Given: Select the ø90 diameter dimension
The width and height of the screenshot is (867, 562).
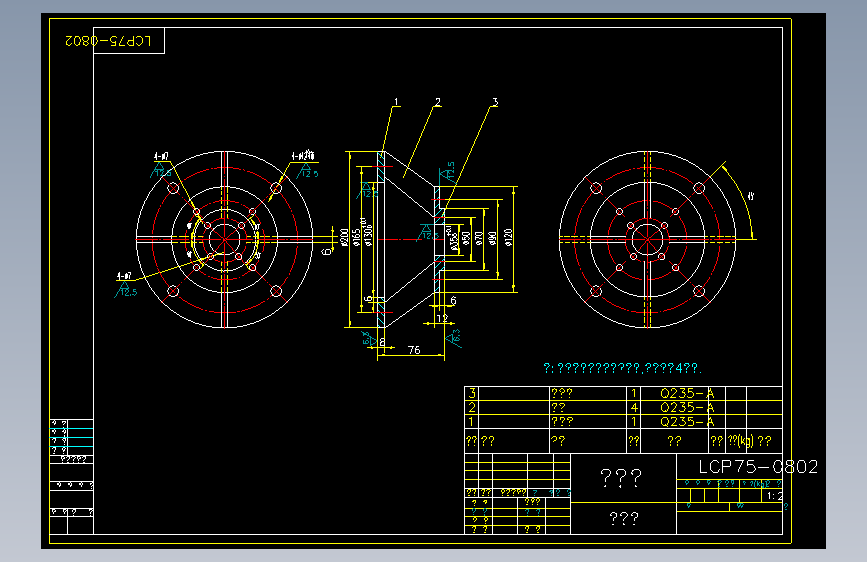Looking at the screenshot, I should pyautogui.click(x=492, y=238).
